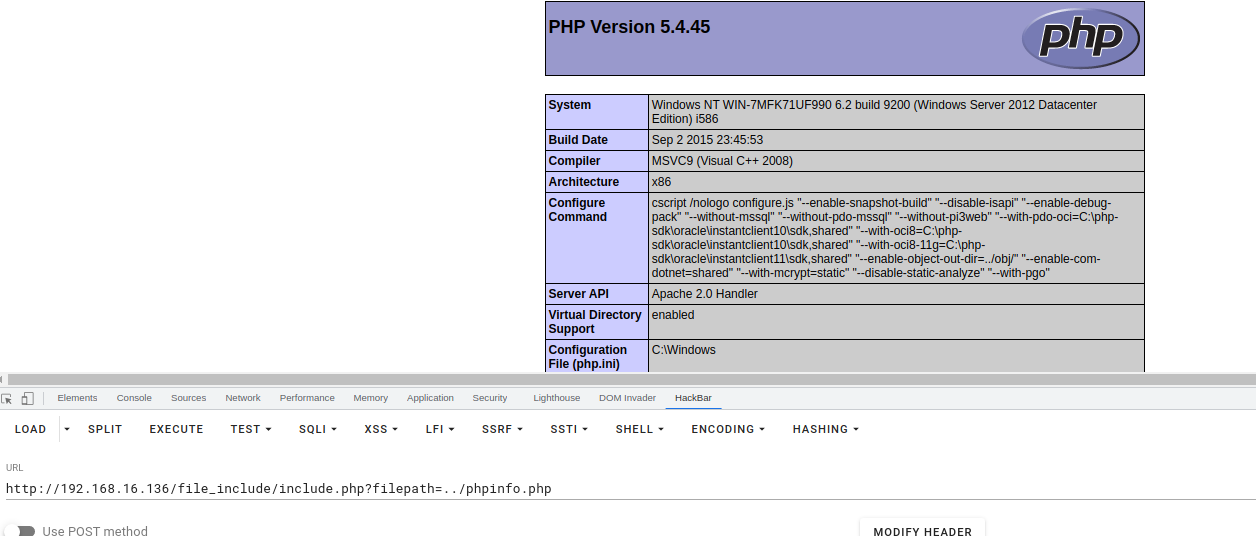The image size is (1256, 536).
Task: Expand the SSRF dropdown menu
Action: click(x=502, y=429)
